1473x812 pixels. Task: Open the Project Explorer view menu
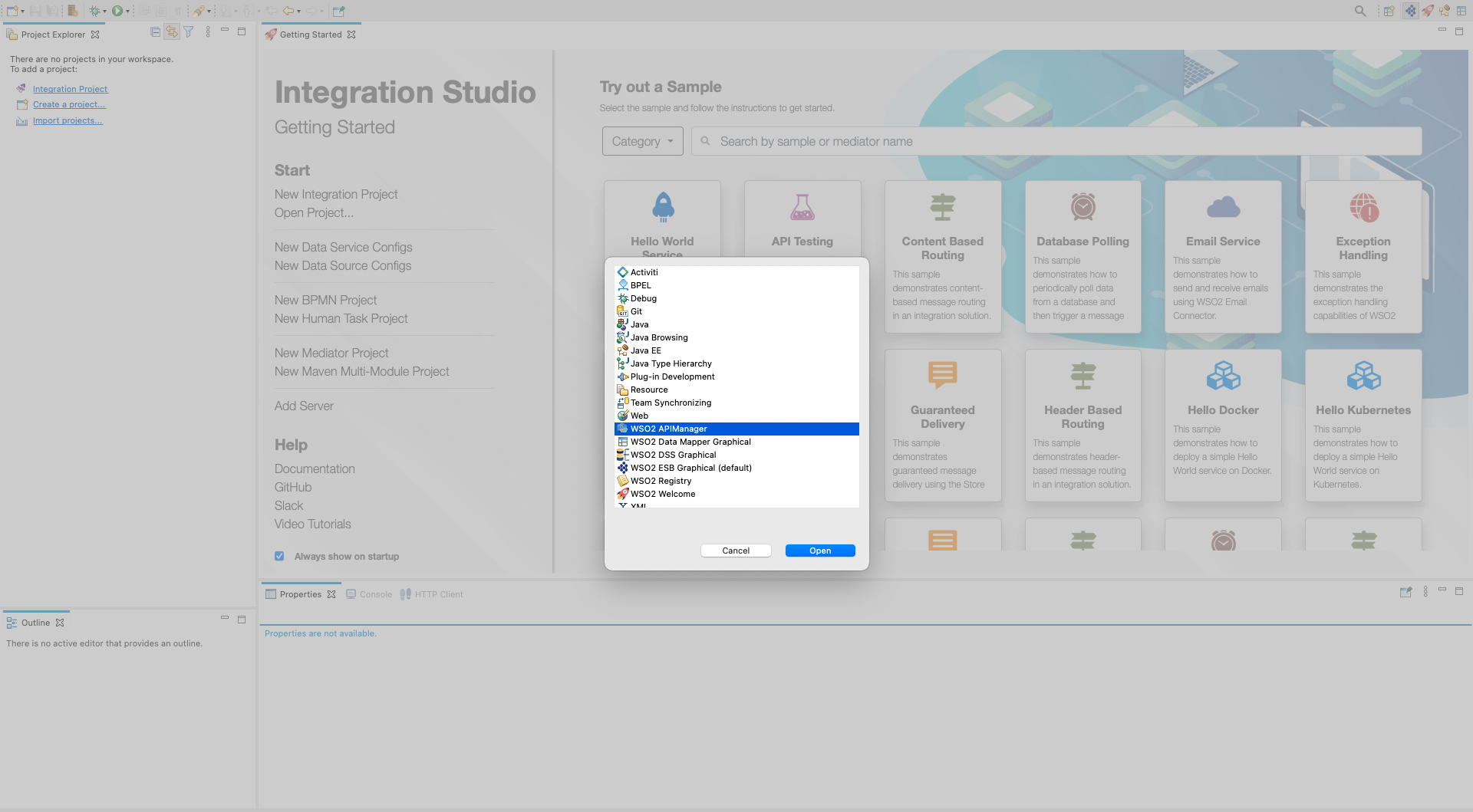coord(207,31)
